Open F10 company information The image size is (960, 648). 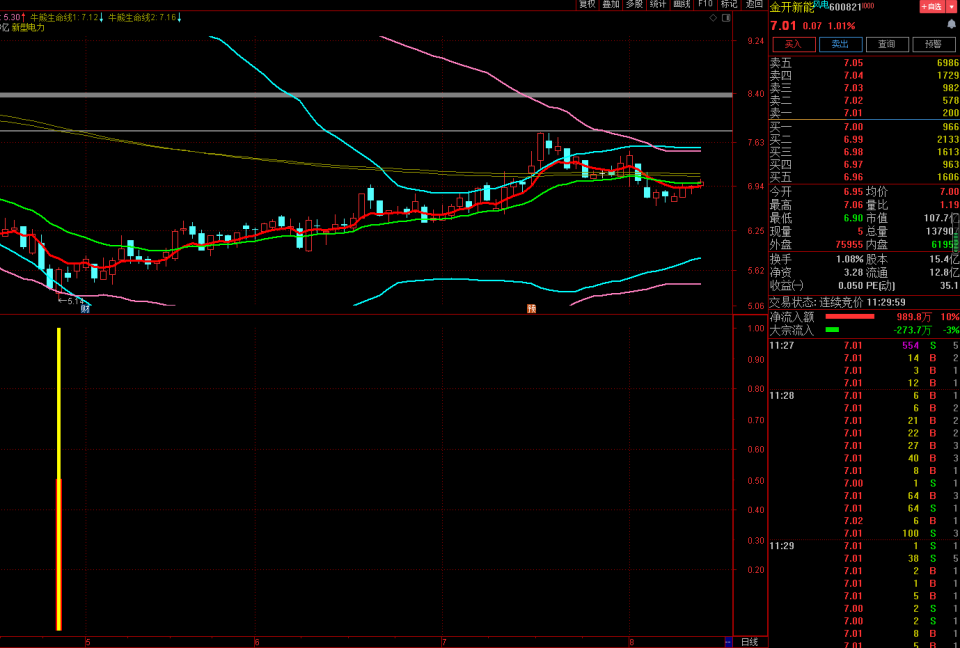click(x=705, y=4)
